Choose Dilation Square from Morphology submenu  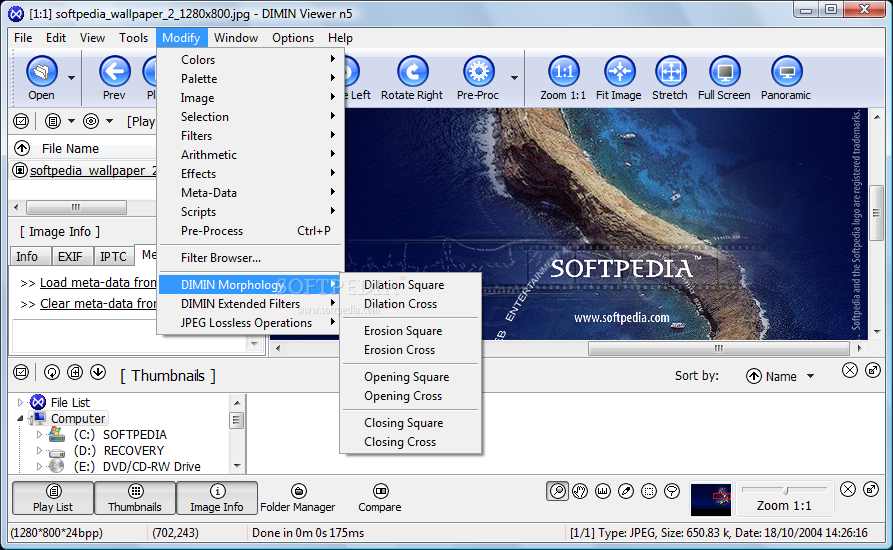pos(411,285)
